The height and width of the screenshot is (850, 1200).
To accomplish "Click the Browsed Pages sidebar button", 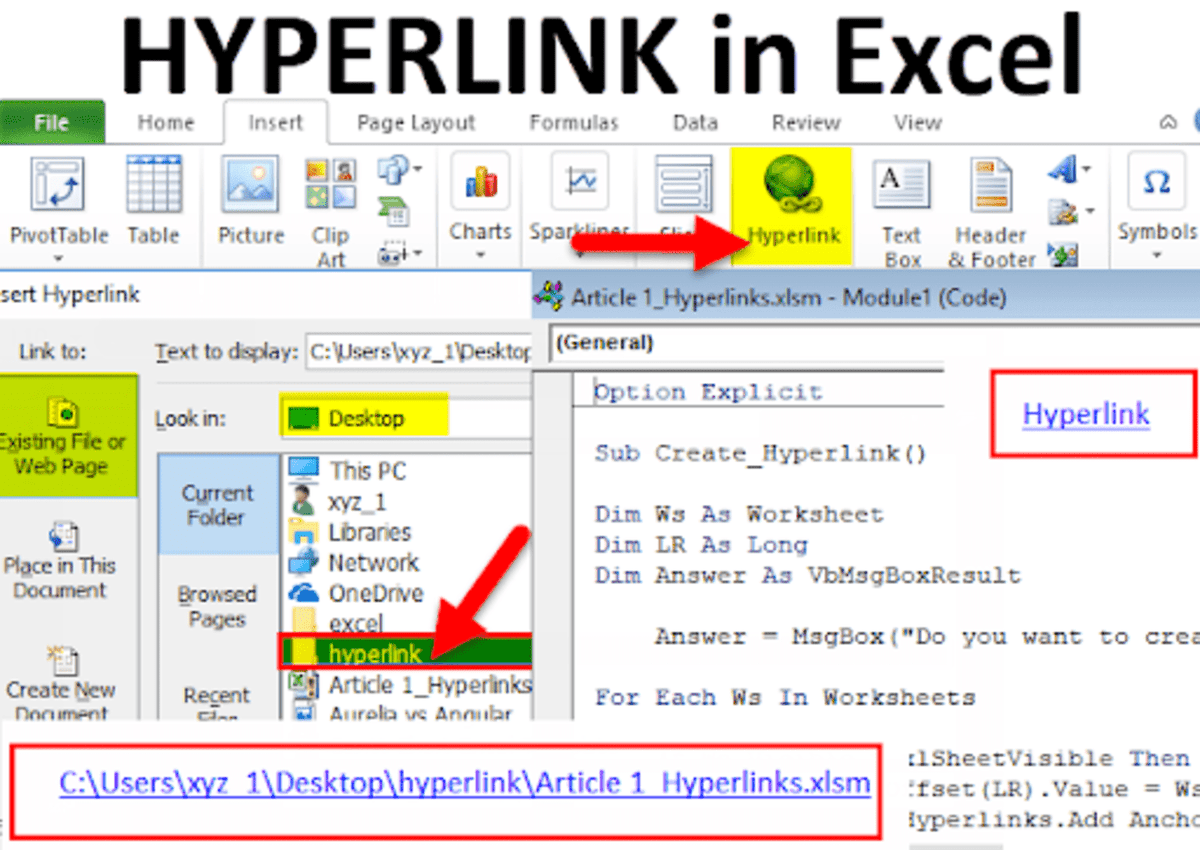I will (217, 607).
